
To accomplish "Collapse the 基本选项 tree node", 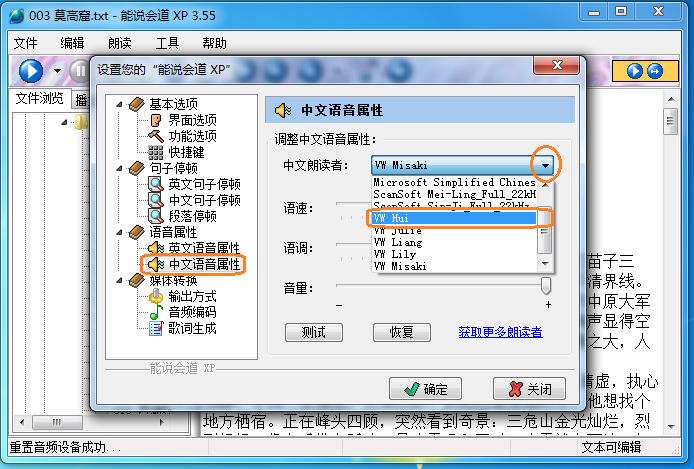I will tap(119, 104).
